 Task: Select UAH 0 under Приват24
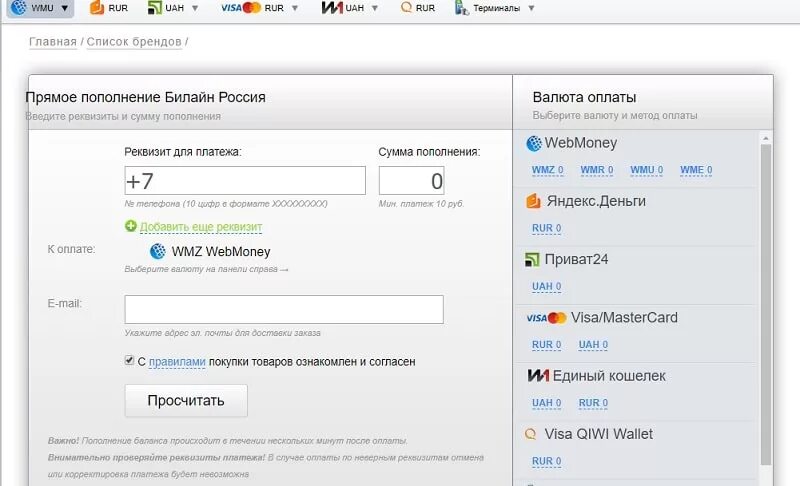[x=546, y=286]
